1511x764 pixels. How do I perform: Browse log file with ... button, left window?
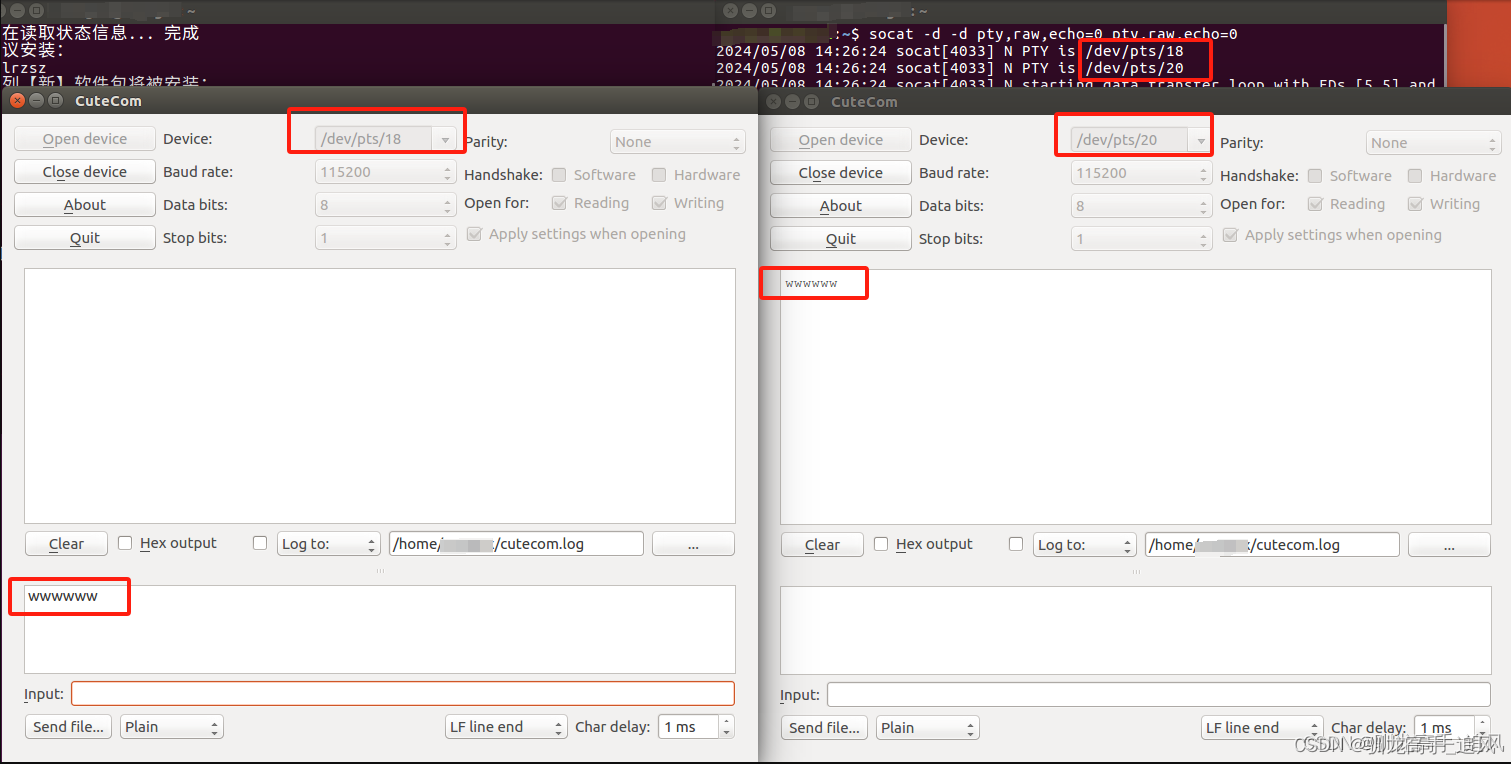693,544
